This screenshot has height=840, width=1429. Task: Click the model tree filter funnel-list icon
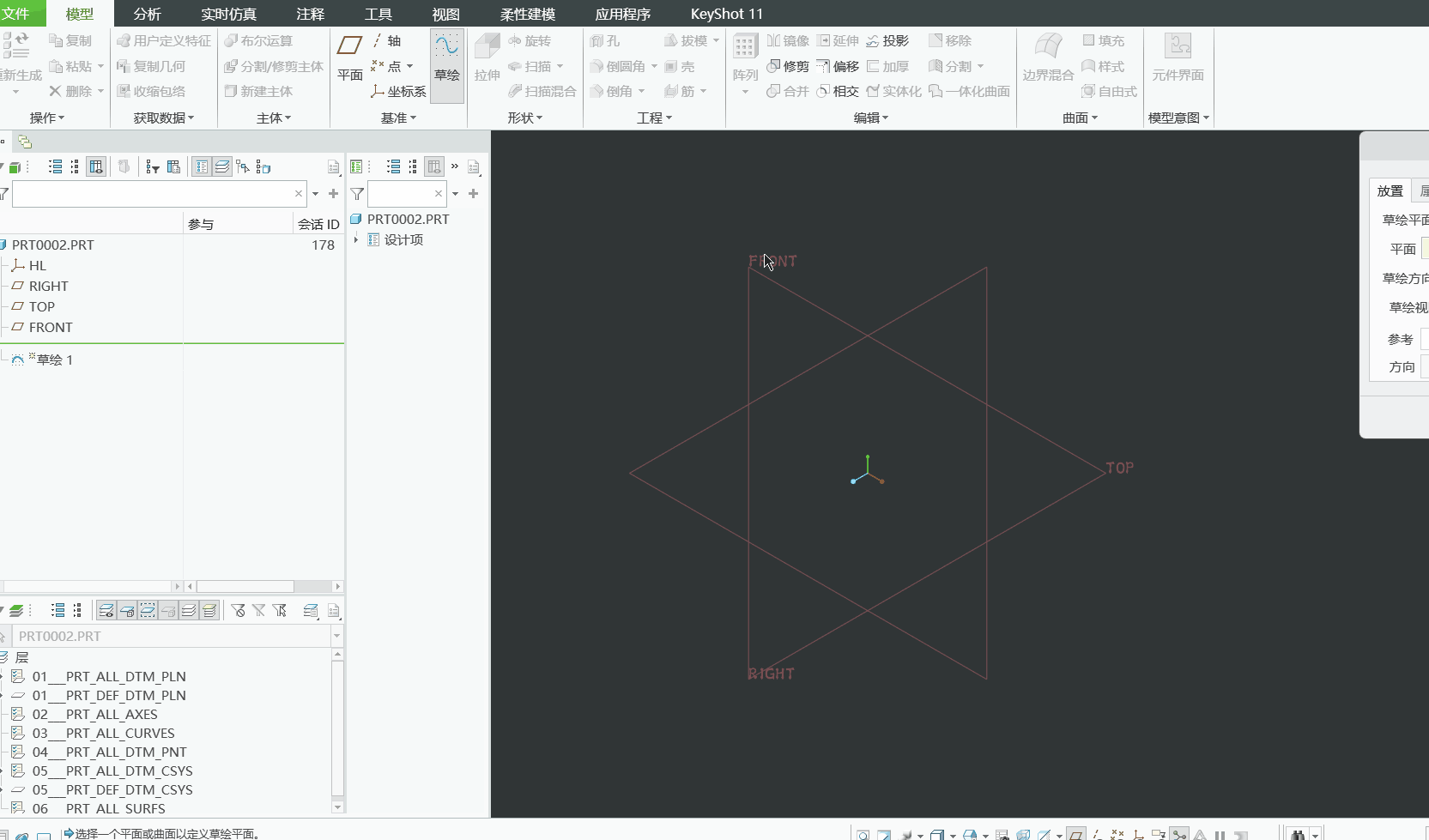tap(153, 166)
